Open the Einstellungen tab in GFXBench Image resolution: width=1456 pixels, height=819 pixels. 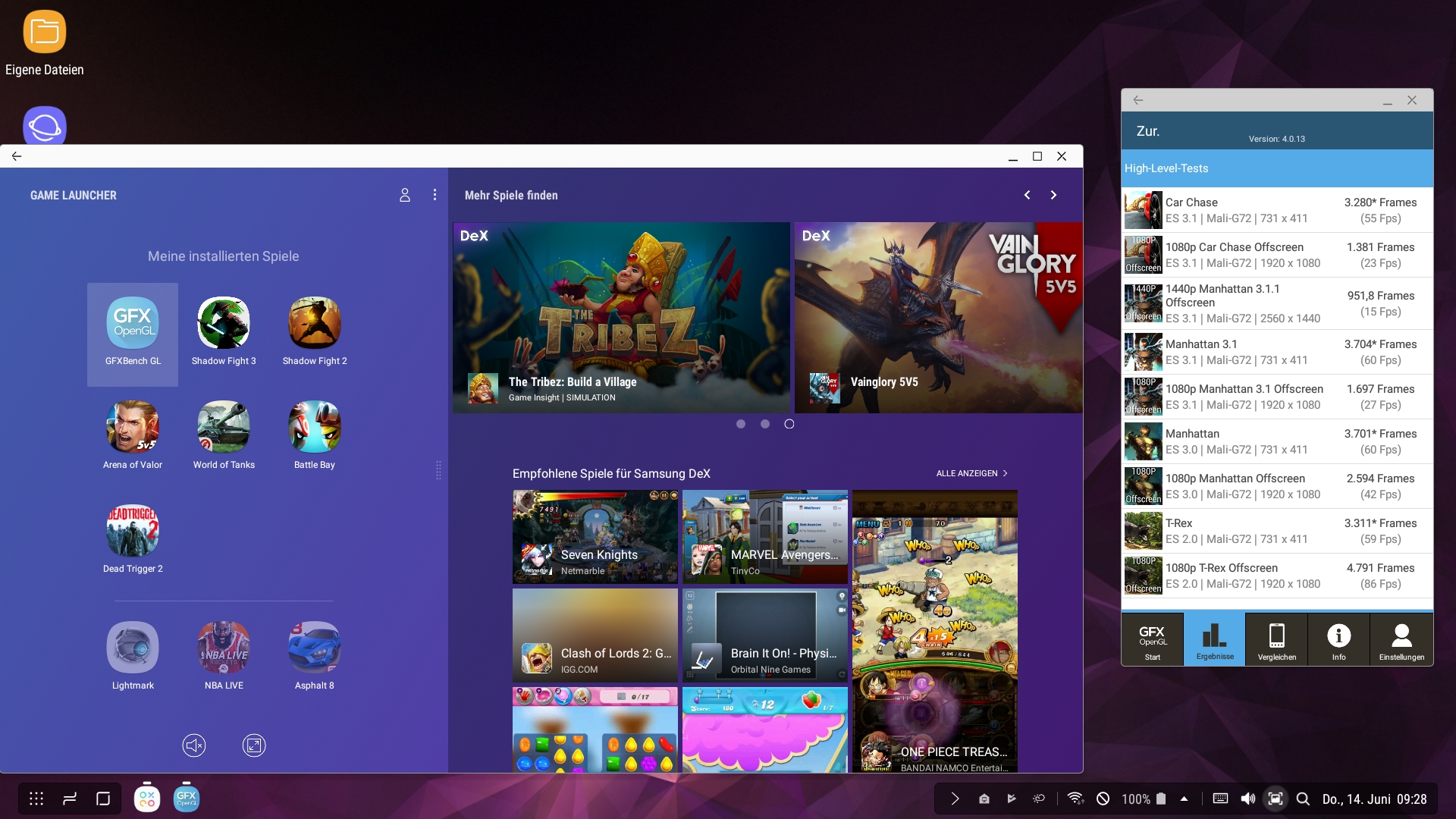pos(1401,641)
